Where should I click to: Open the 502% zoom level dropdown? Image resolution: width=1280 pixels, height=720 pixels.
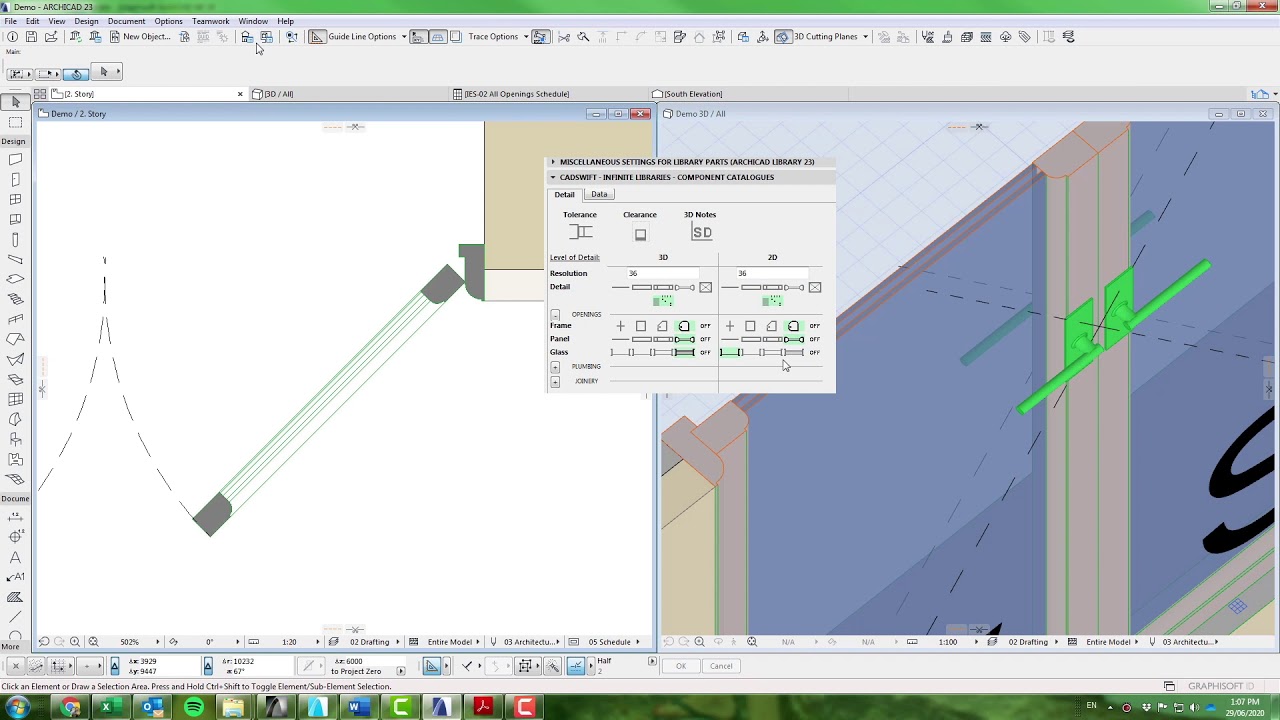click(155, 642)
